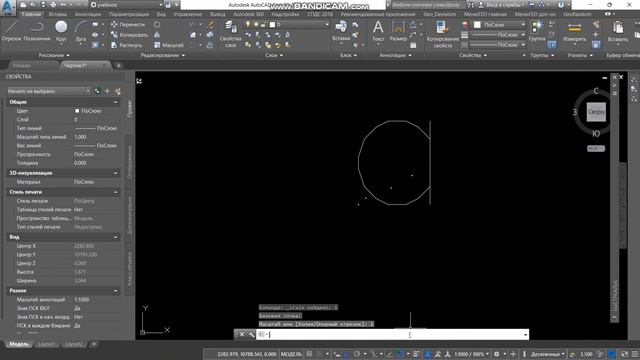
Task: Collapse the Вид properties section
Action: (116, 237)
